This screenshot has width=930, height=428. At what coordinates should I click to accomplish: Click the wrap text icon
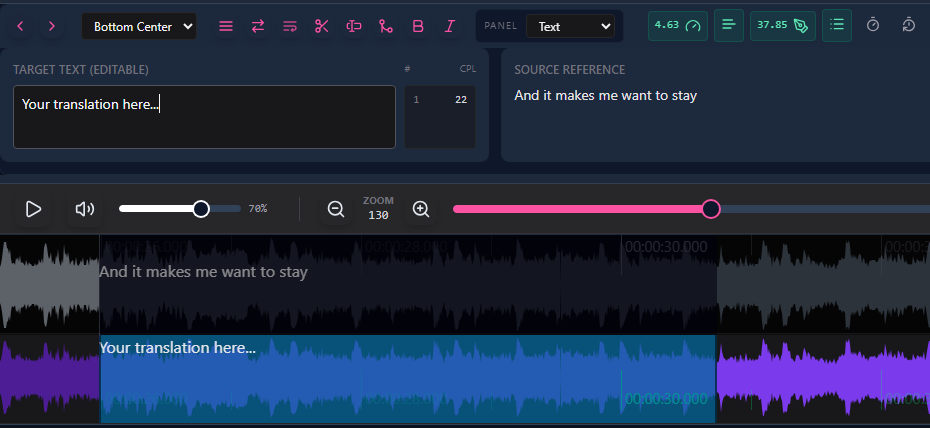click(x=290, y=26)
